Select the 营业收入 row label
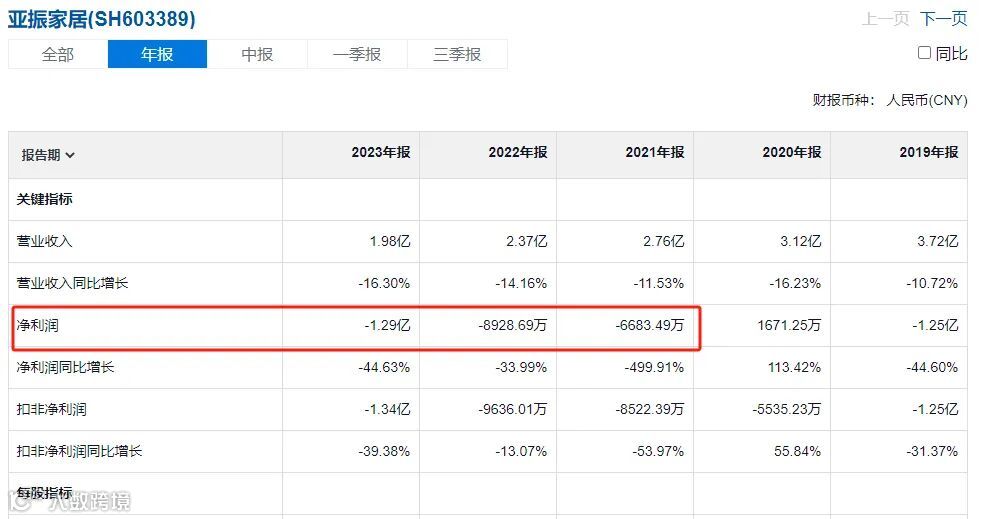 pyautogui.click(x=44, y=241)
